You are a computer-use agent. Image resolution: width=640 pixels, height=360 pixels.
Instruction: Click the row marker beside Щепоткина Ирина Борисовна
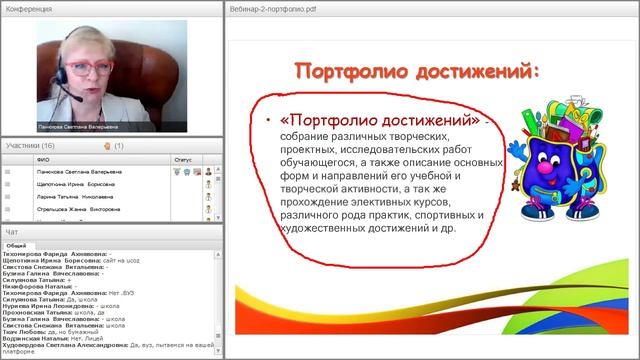7,184
